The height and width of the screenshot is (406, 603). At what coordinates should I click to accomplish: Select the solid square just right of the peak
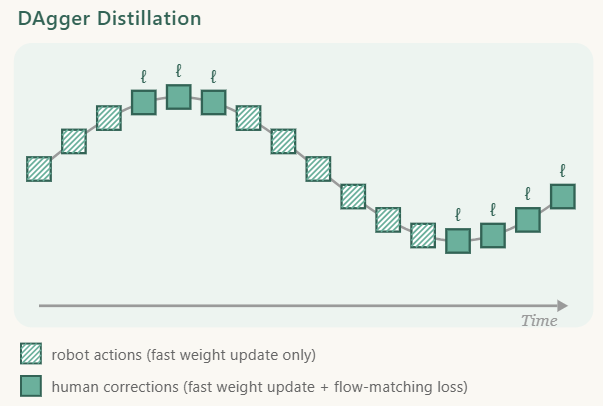(x=213, y=102)
